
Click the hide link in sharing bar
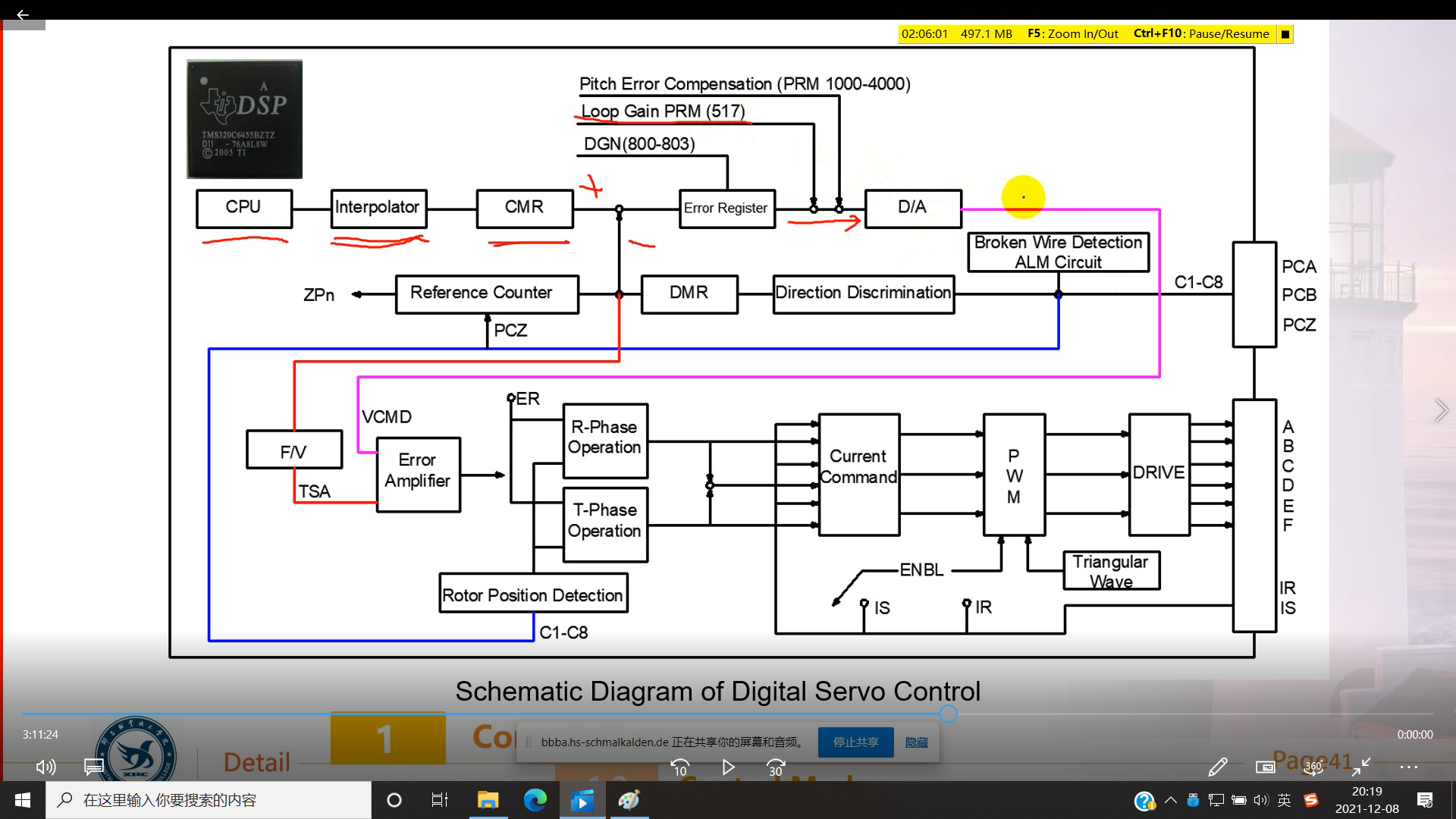(x=916, y=742)
